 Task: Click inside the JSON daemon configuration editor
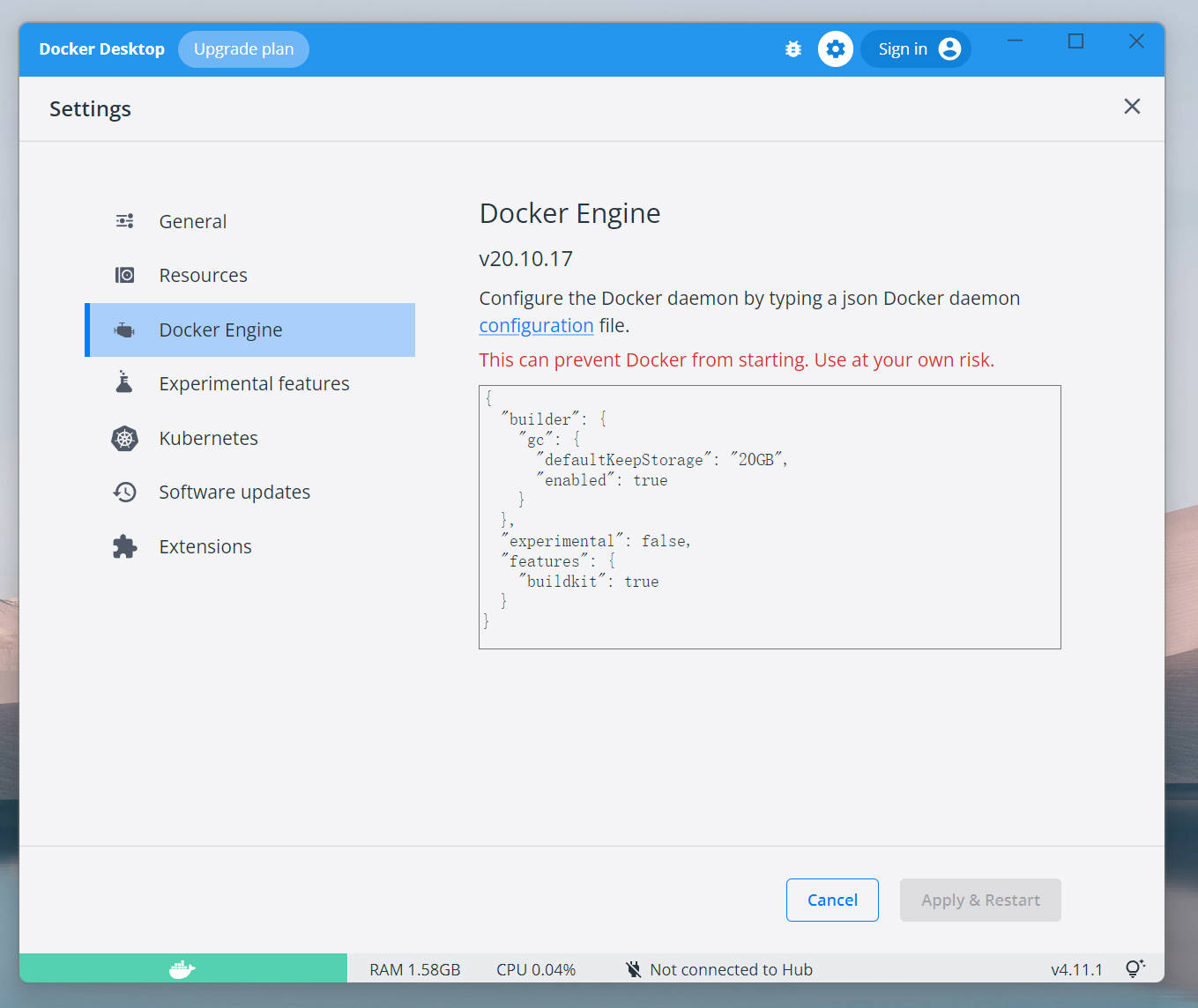[x=769, y=517]
